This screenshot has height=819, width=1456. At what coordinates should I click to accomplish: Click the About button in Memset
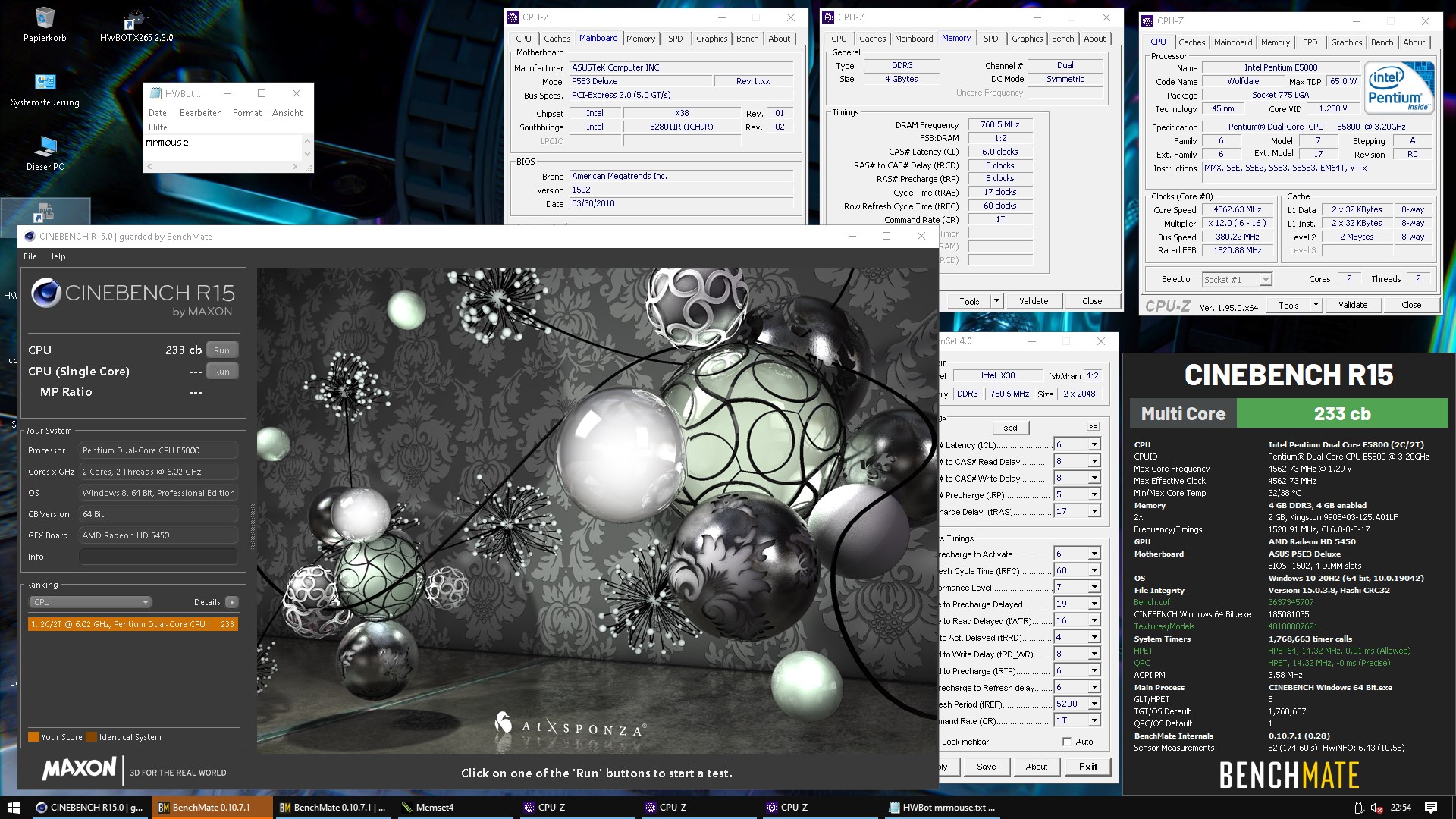1037,767
